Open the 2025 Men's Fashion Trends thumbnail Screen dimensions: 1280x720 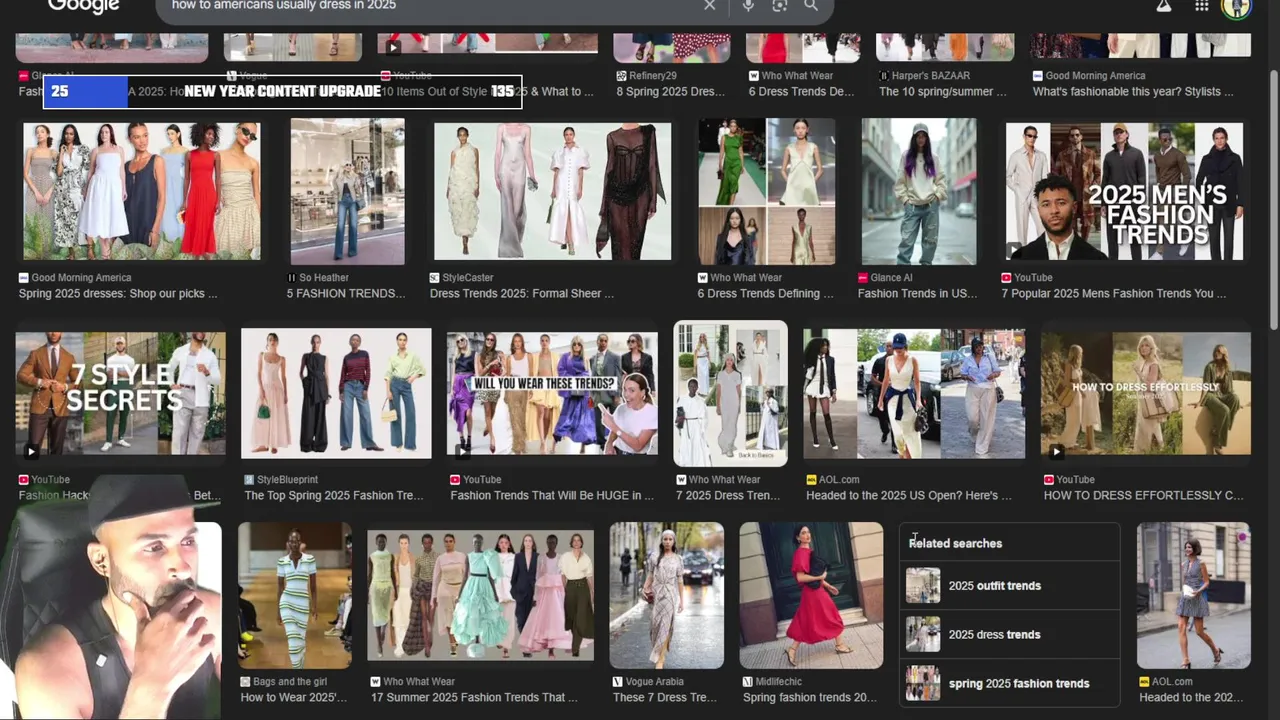click(x=1125, y=191)
